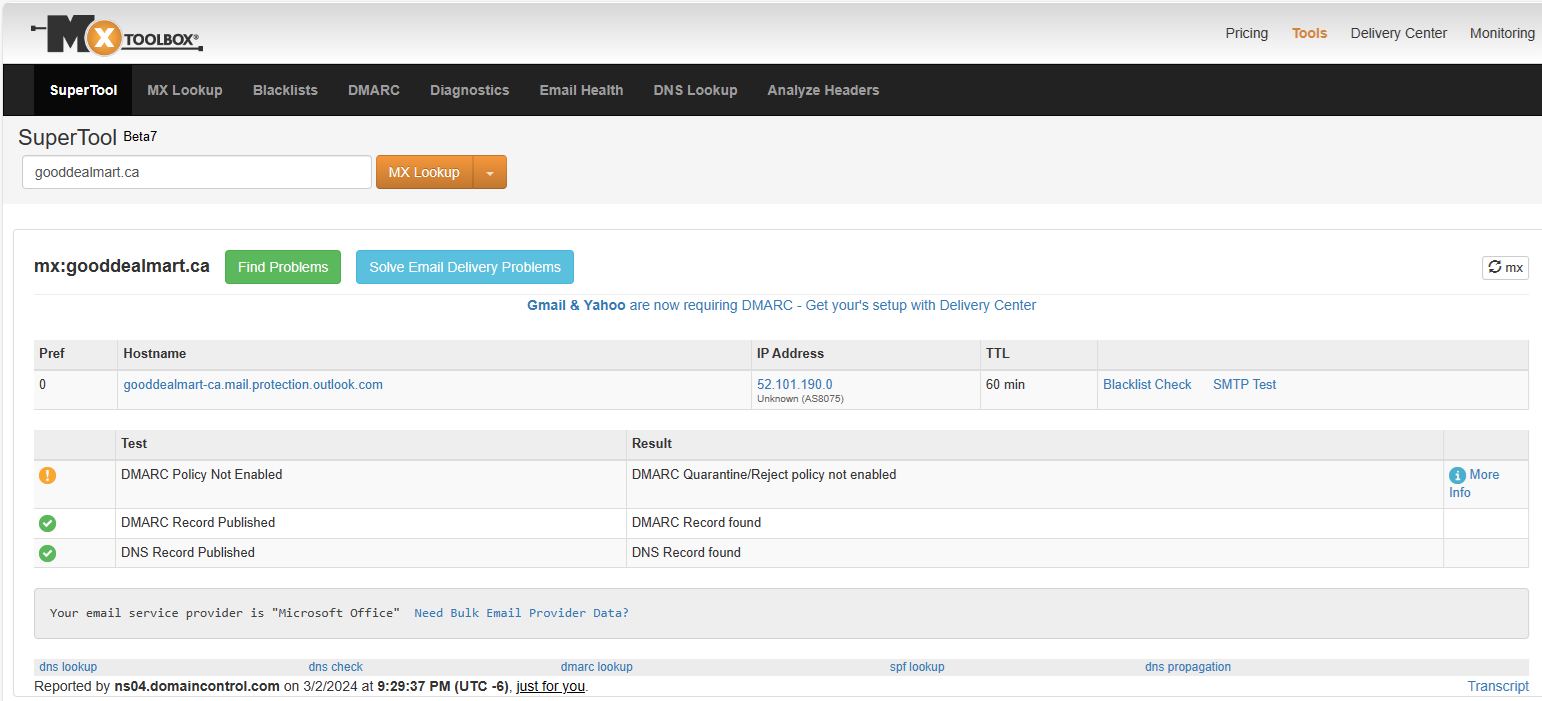Open the Delivery Center menu item
Image resolution: width=1542 pixels, height=701 pixels.
pos(1399,33)
